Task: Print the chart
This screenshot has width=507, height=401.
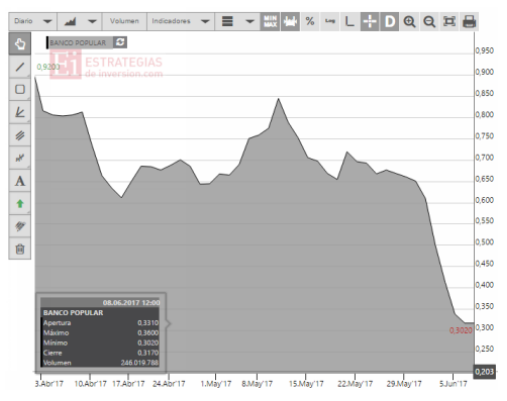Action: [x=469, y=22]
